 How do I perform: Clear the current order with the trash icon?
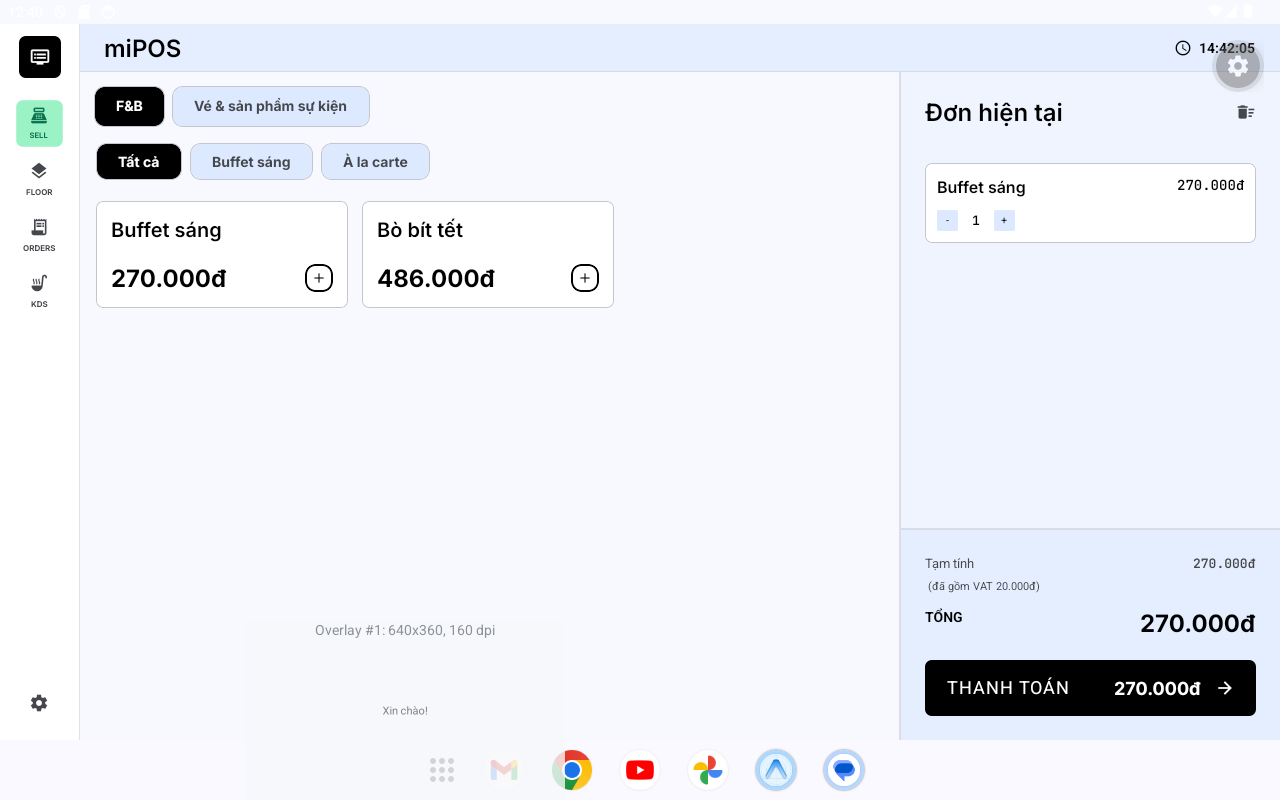tap(1245, 112)
